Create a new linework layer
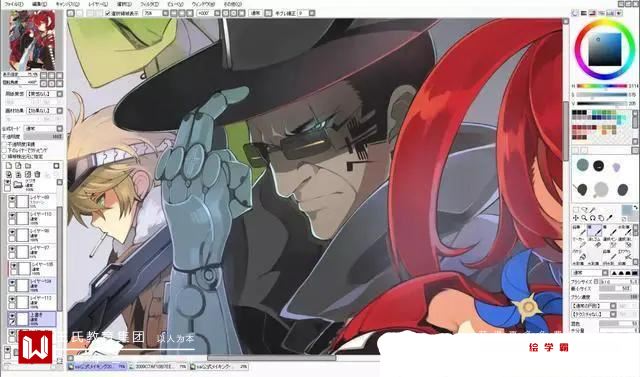This screenshot has width=640, height=377. [18, 166]
